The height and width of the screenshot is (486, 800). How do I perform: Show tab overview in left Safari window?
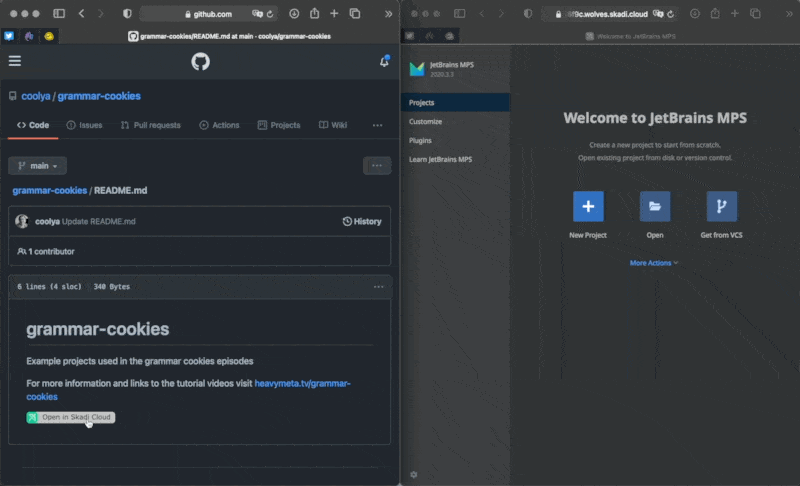coord(355,14)
